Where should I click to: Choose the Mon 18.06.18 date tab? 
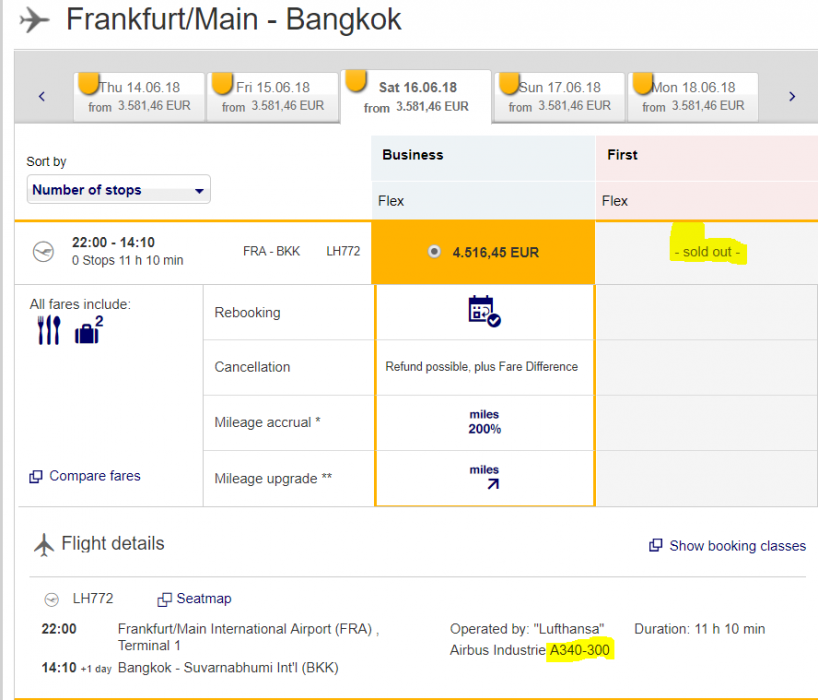[x=693, y=96]
